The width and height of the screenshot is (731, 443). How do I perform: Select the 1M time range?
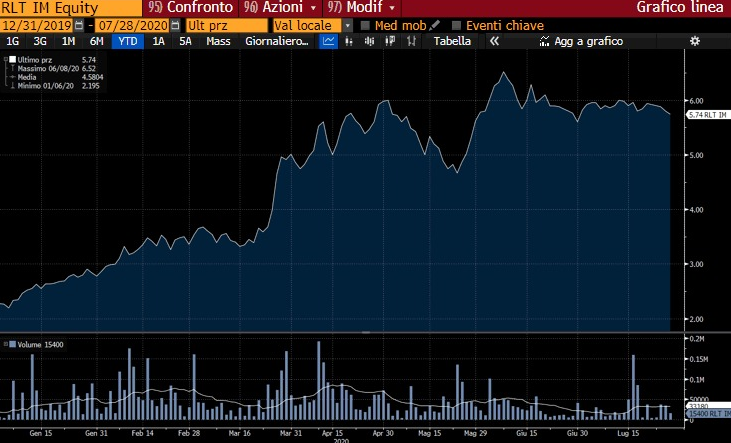click(x=69, y=41)
